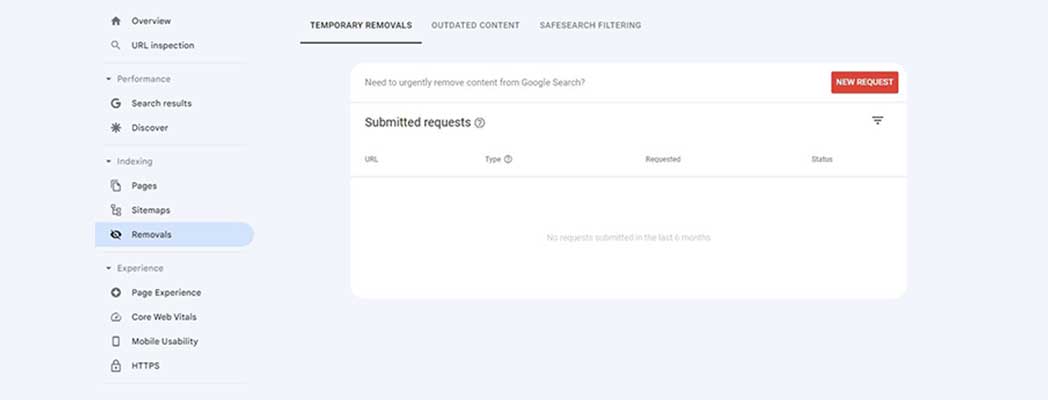Click the Pages document icon

click(116, 186)
